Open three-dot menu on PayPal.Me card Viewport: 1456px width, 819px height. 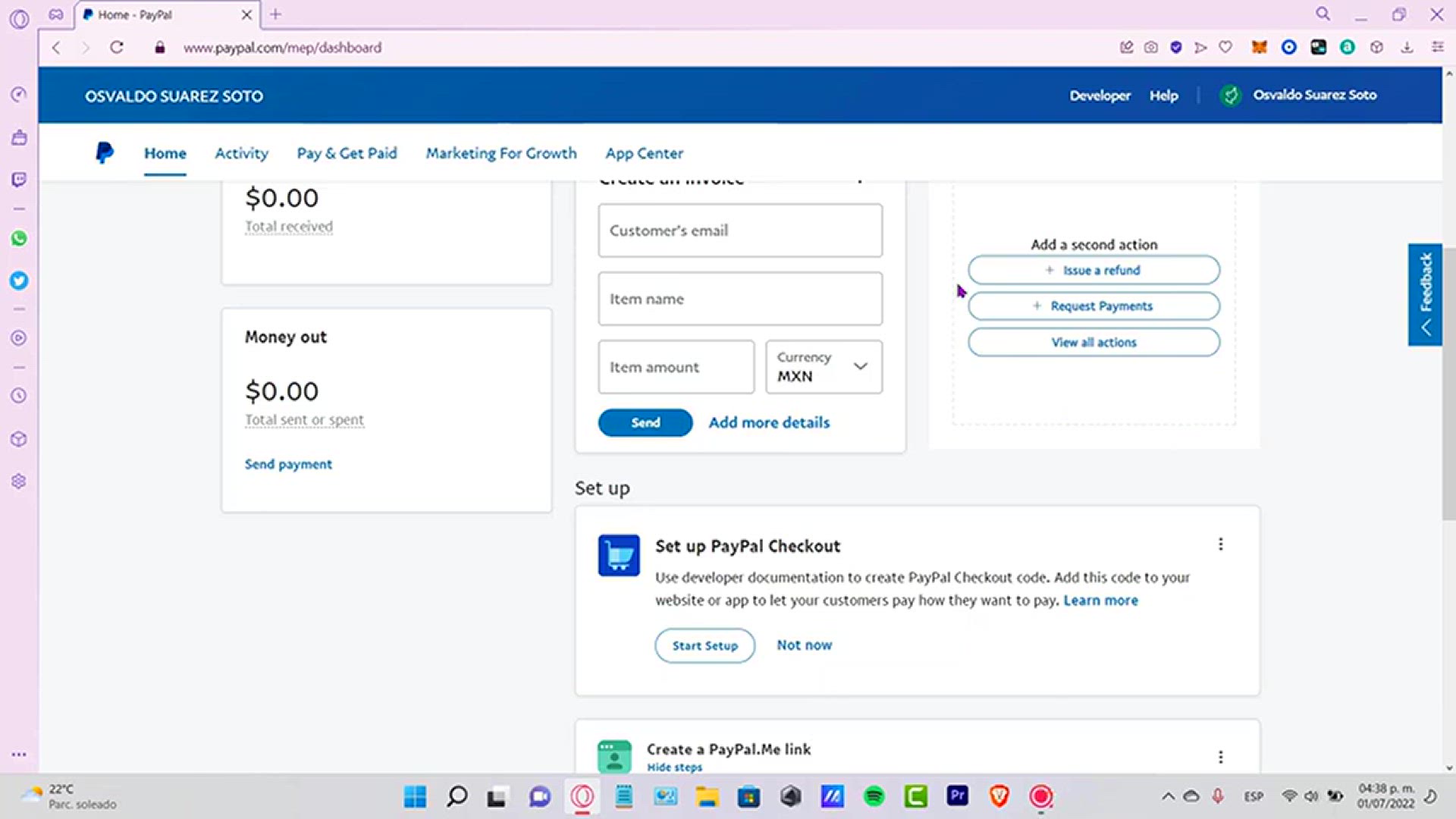coord(1221,757)
